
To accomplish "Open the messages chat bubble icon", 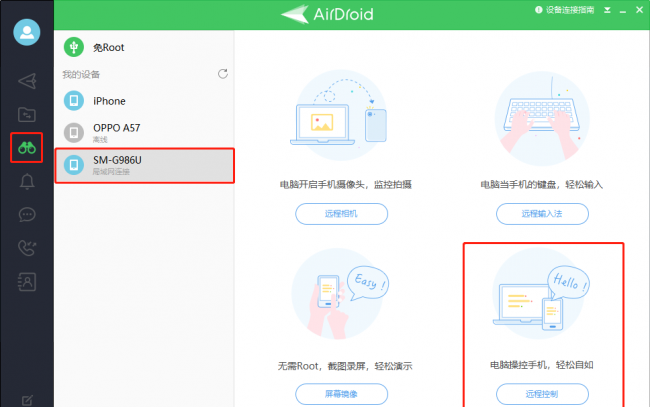I will click(27, 215).
